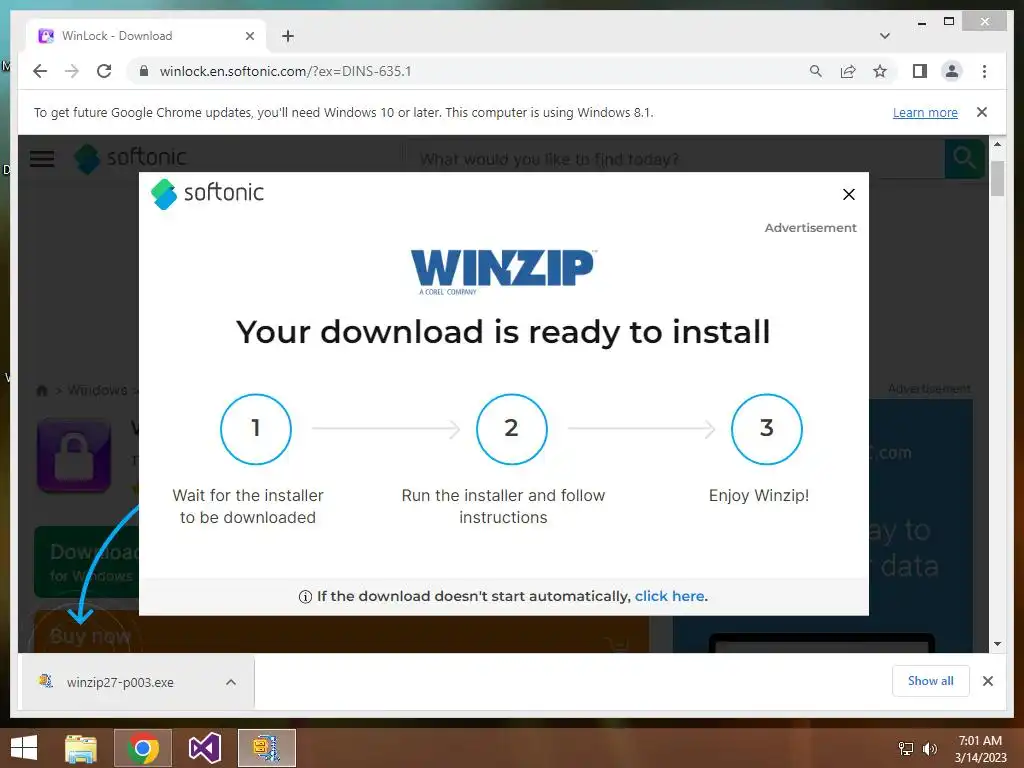This screenshot has height=768, width=1024.
Task: Open the WinZip installer taskbar icon
Action: 266,748
